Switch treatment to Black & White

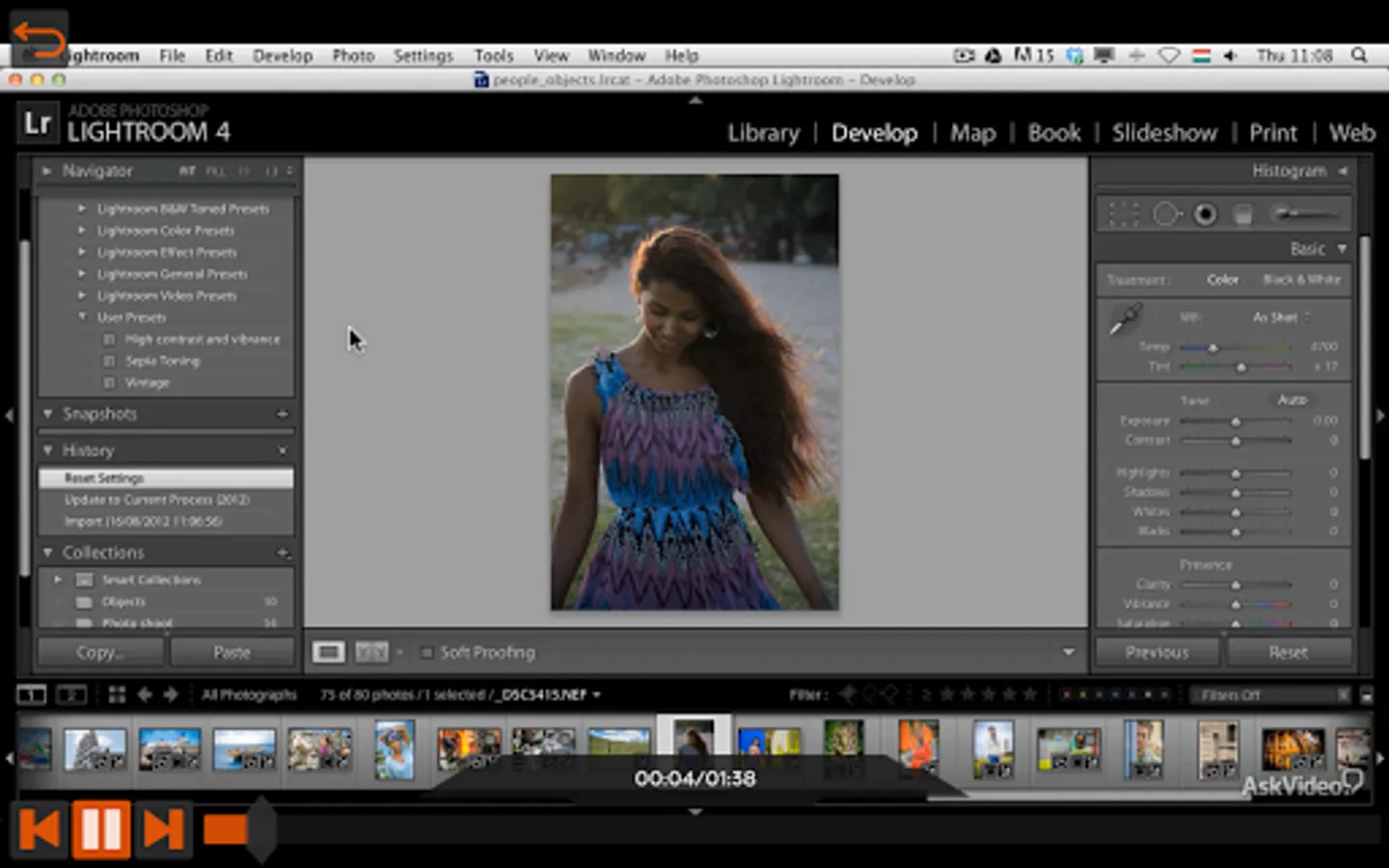pyautogui.click(x=1301, y=280)
